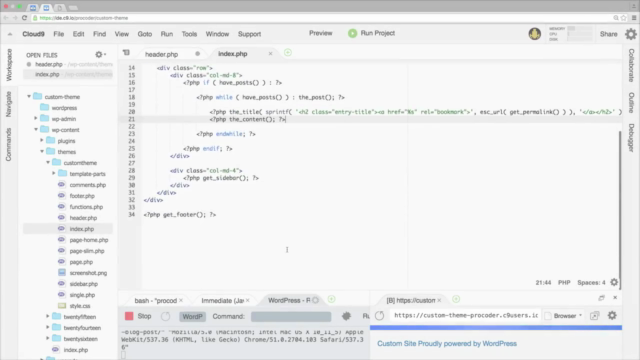The height and width of the screenshot is (360, 640).
Task: Open the Goto menu
Action: 144,34
